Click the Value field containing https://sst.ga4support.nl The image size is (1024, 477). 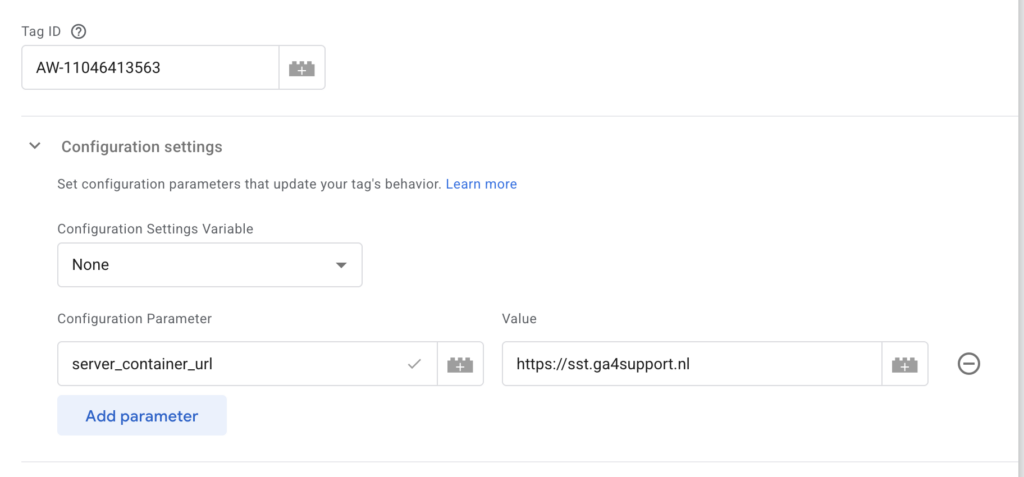[x=690, y=365]
